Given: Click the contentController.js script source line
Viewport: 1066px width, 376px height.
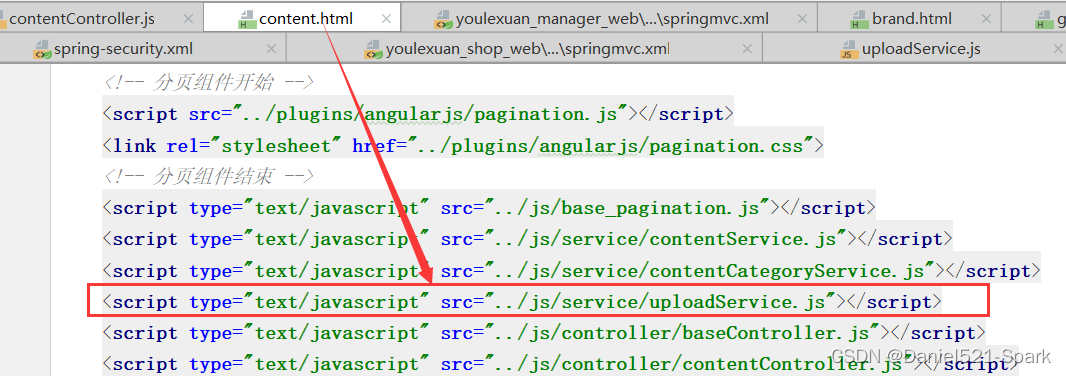Looking at the screenshot, I should (x=561, y=364).
